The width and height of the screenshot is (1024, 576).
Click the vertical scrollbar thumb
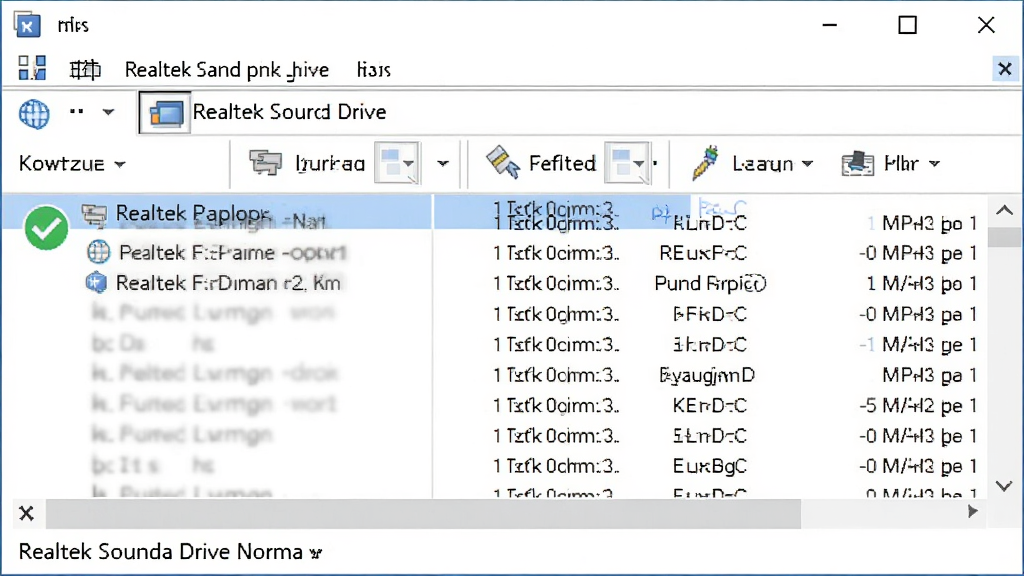[1004, 236]
